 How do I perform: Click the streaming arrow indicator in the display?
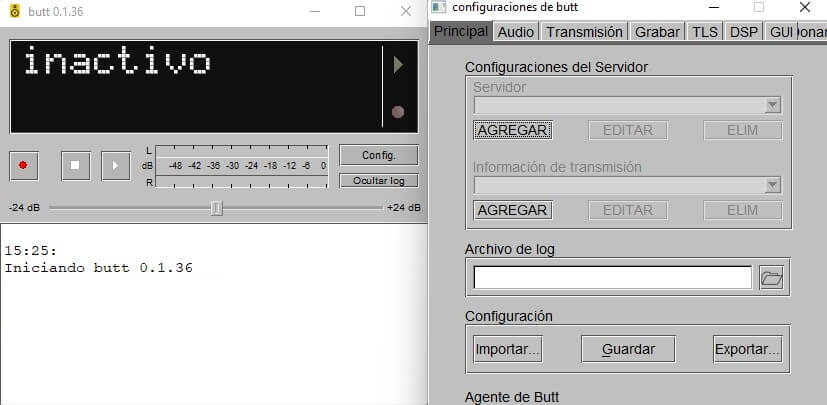[398, 65]
